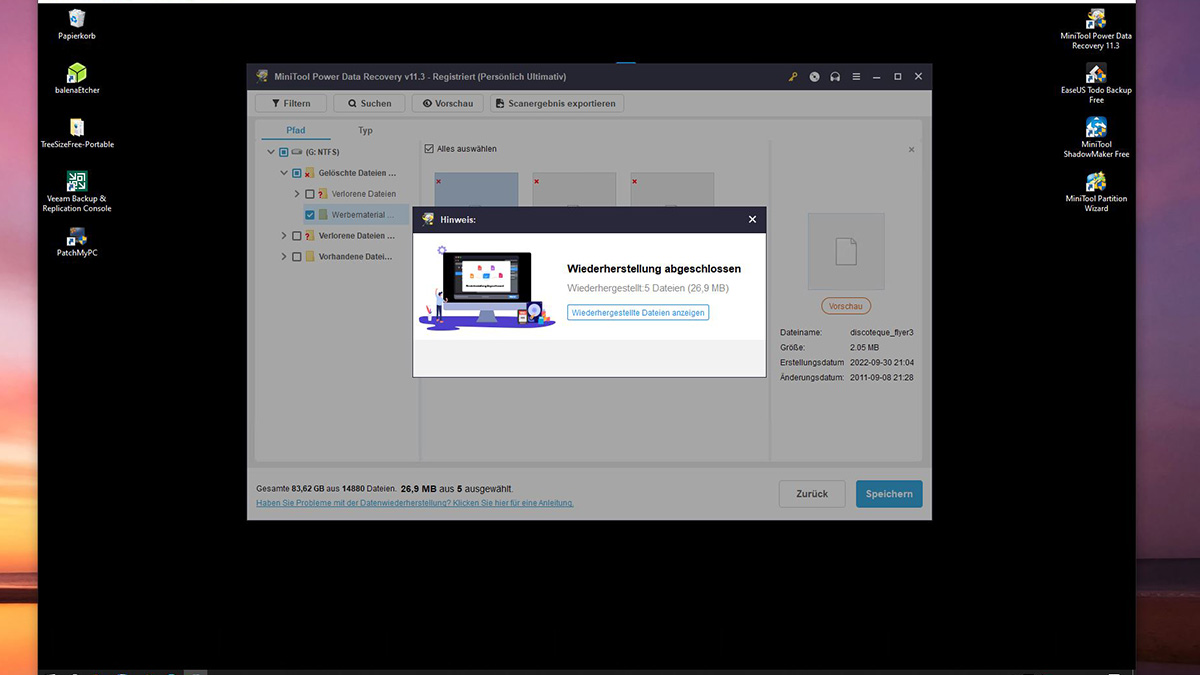Expand the top-level Verlorene Dateien node above Vorhandene Dateien
This screenshot has height=675, width=1200.
(284, 236)
